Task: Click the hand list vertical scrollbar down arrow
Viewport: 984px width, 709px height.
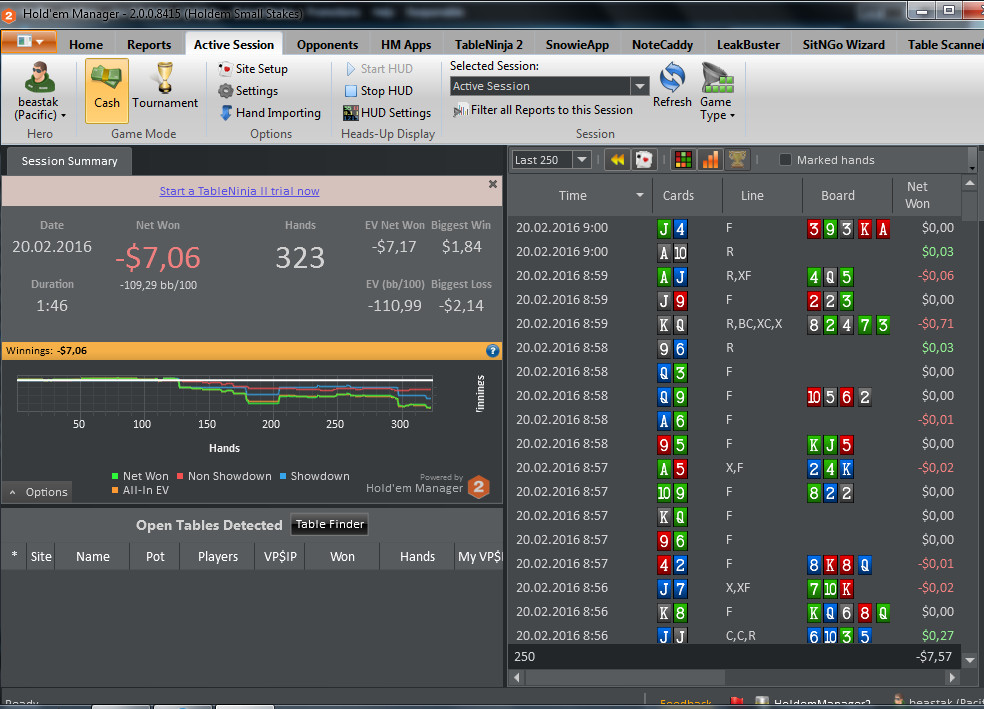Action: (970, 660)
